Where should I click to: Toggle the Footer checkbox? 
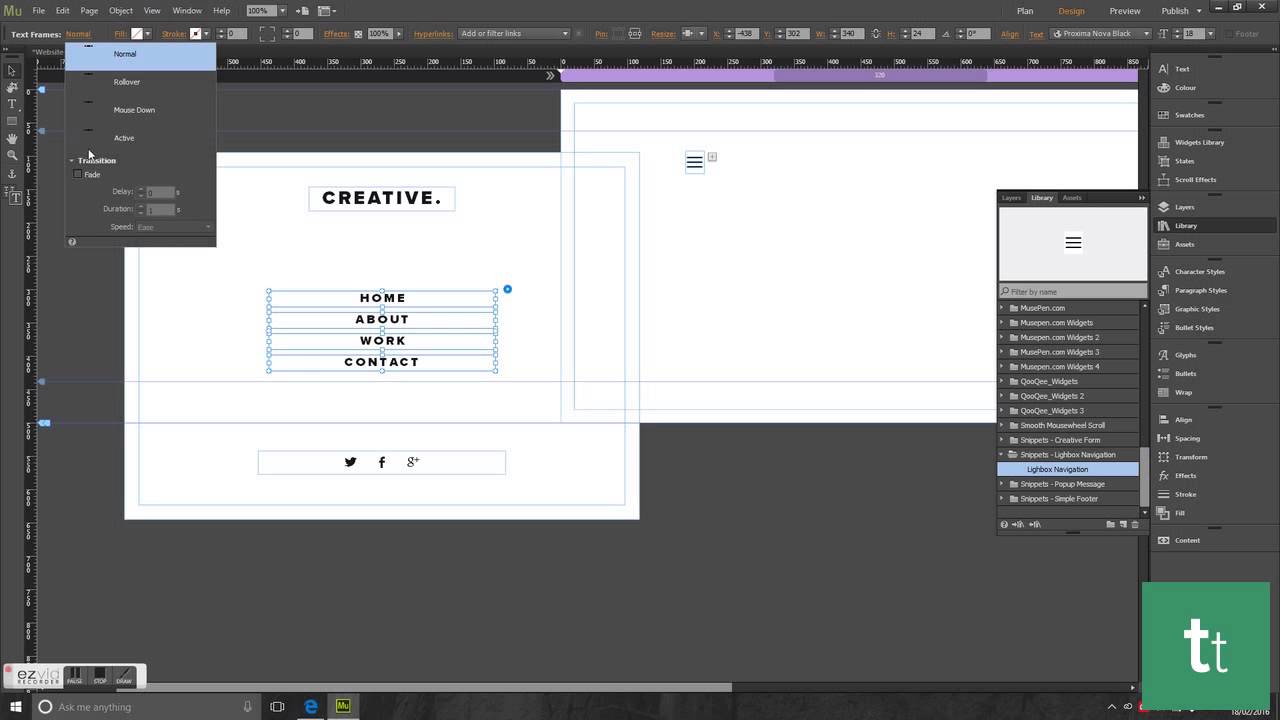[x=1227, y=34]
